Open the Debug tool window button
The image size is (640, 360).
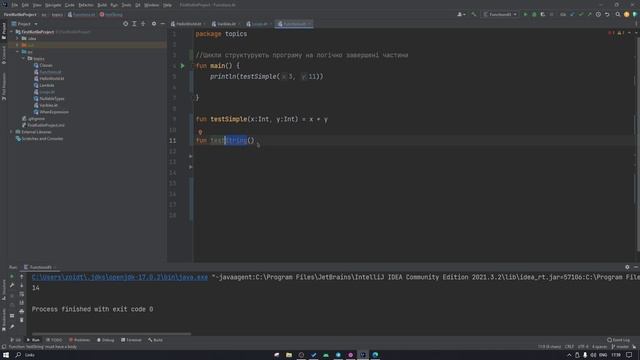(x=106, y=340)
